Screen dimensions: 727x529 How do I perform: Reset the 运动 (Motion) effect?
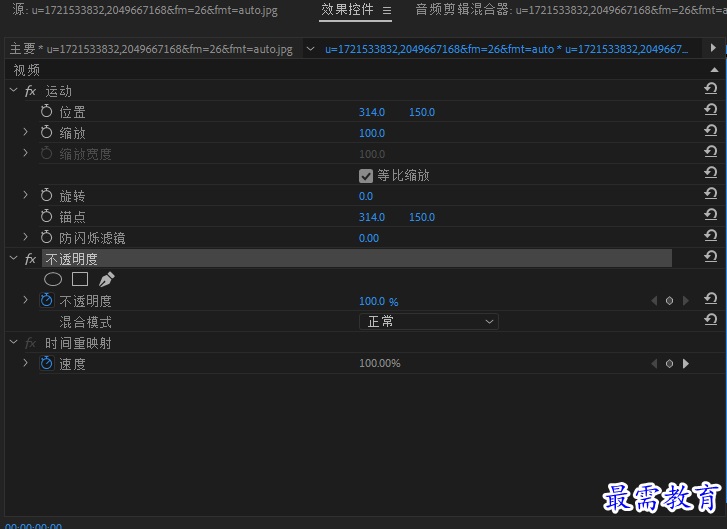pos(710,88)
